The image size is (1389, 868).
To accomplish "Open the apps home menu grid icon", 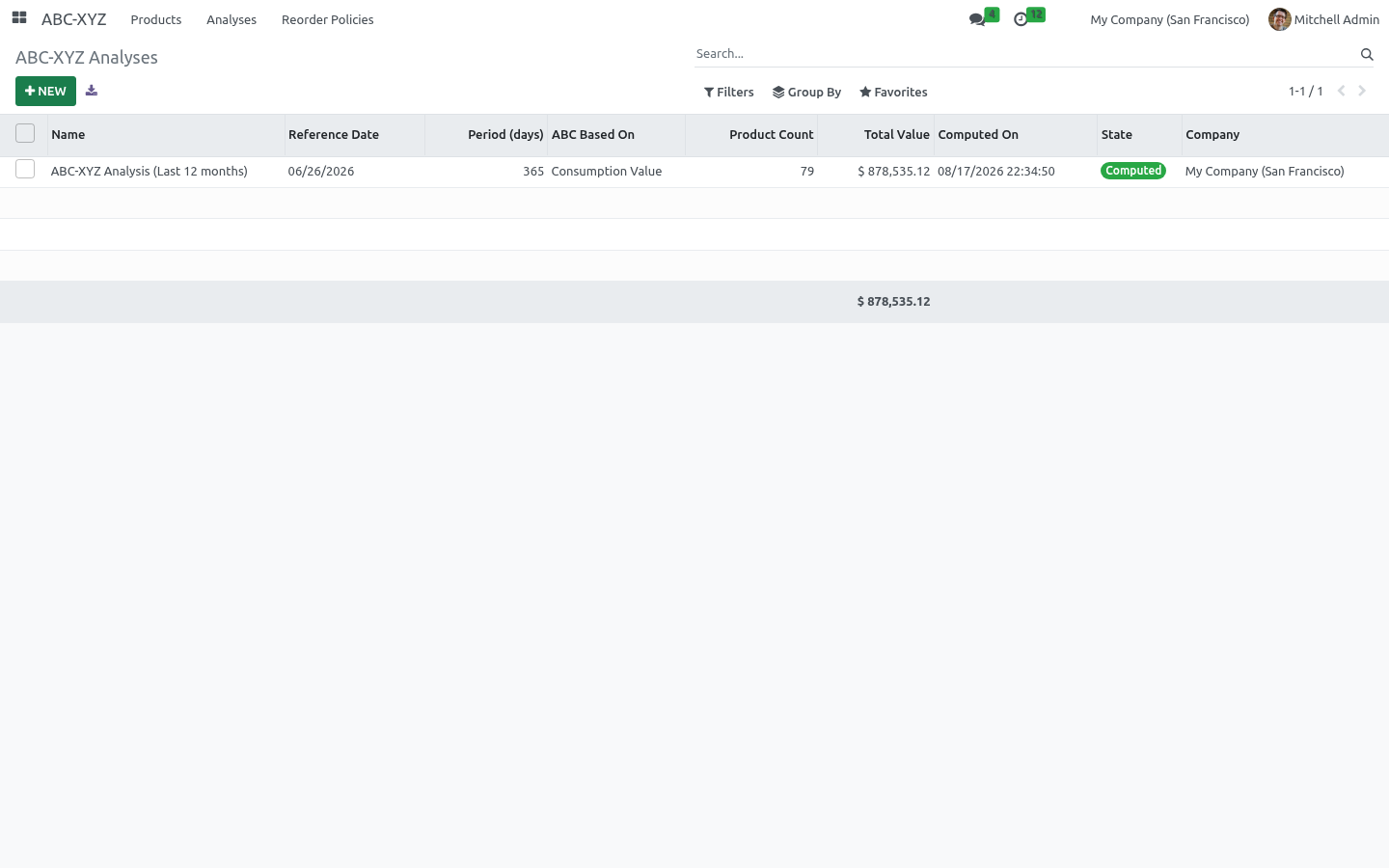I will (19, 18).
